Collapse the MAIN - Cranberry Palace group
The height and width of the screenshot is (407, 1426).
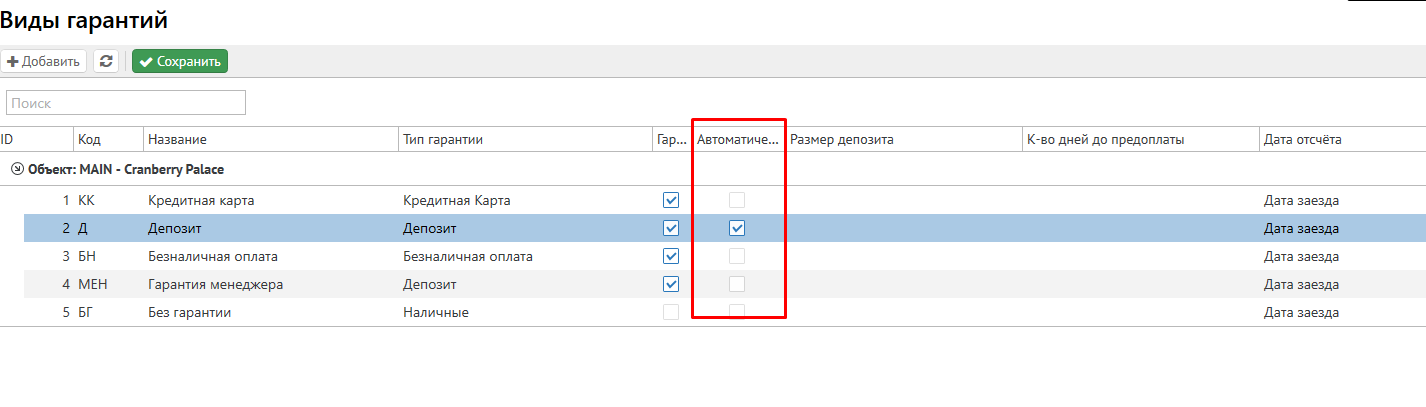click(17, 169)
